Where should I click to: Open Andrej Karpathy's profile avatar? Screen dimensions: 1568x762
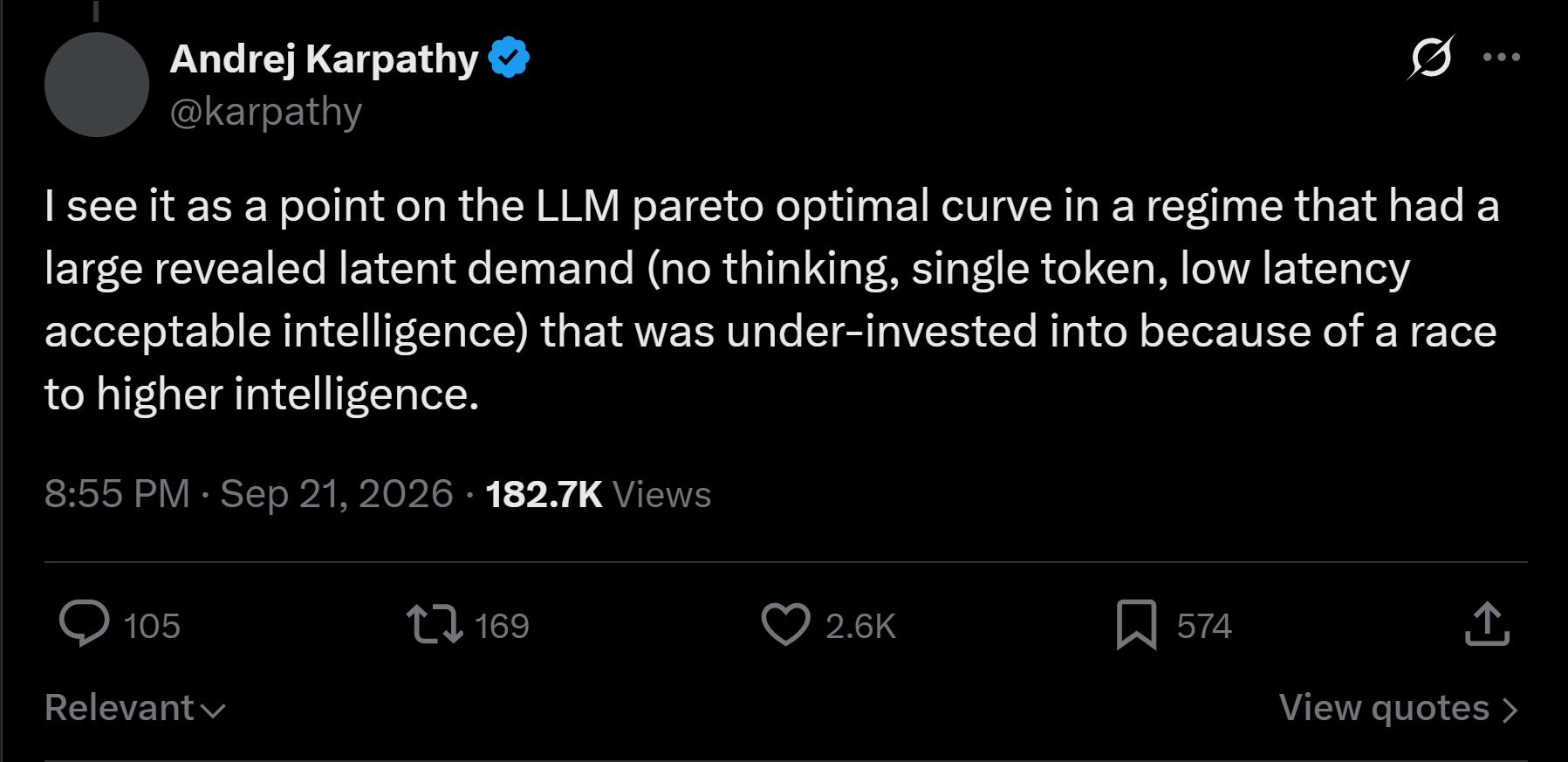coord(97,85)
